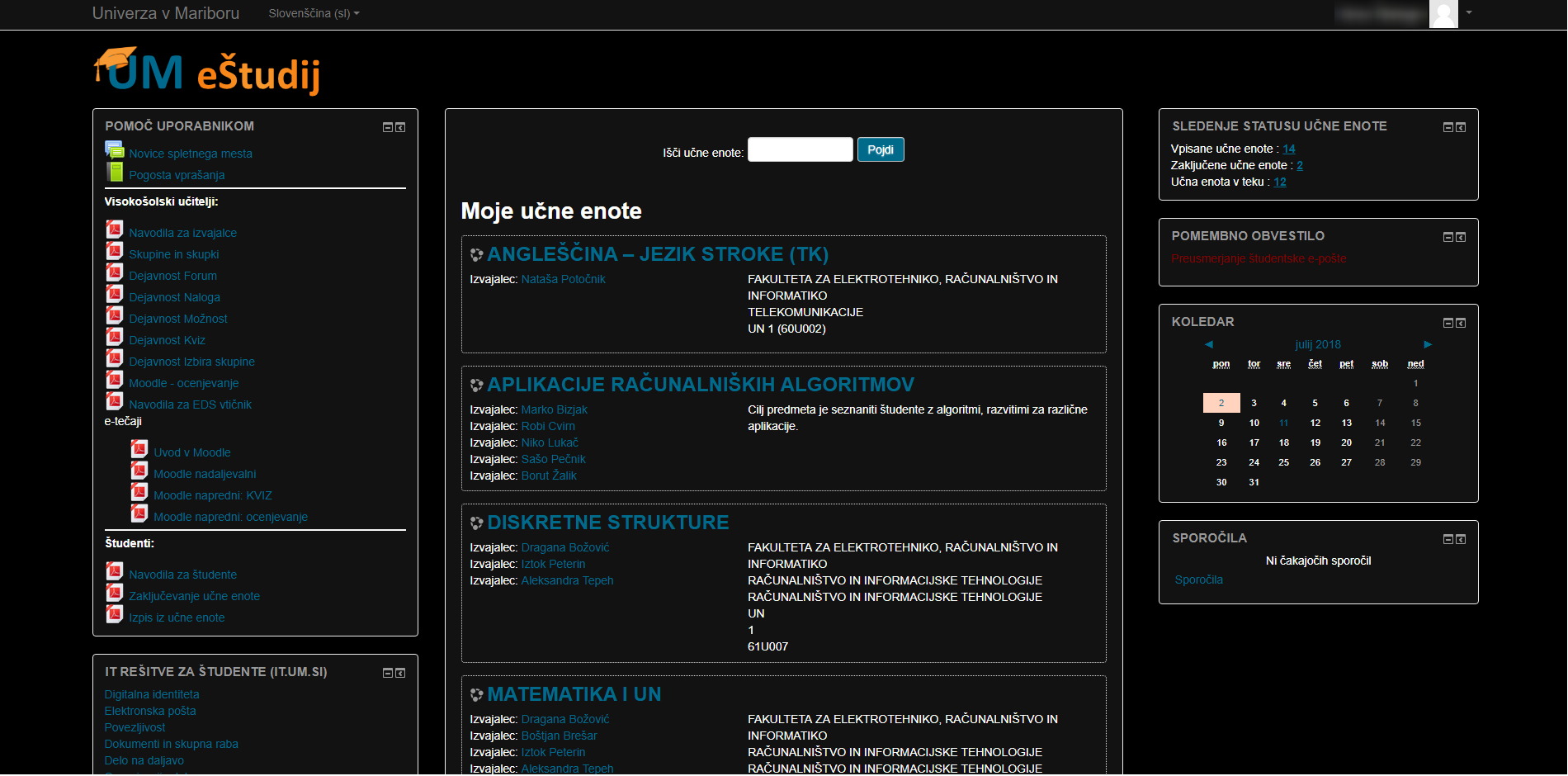The image size is (1568, 776).
Task: Click the Išči učne enote search field
Action: click(800, 149)
